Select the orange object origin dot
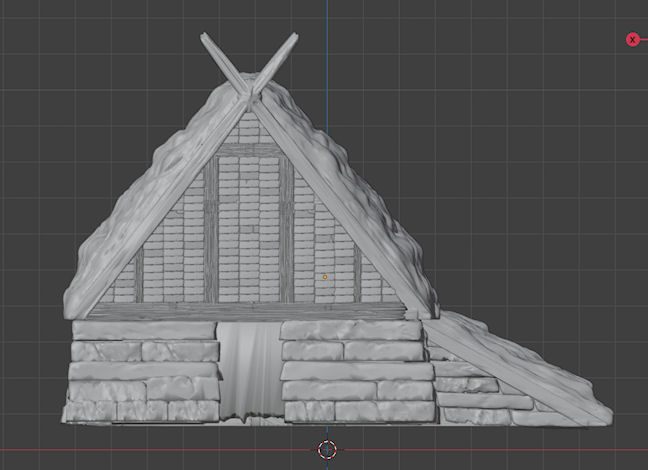 [325, 277]
